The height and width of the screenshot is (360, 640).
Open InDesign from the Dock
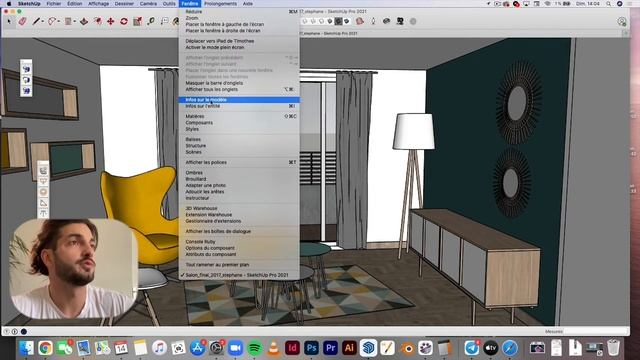click(x=292, y=348)
